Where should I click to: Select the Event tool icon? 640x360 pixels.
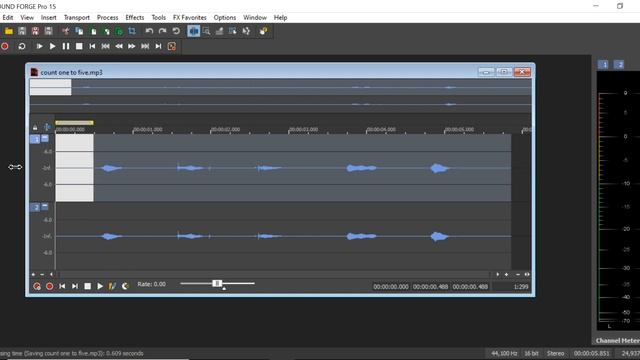233,31
